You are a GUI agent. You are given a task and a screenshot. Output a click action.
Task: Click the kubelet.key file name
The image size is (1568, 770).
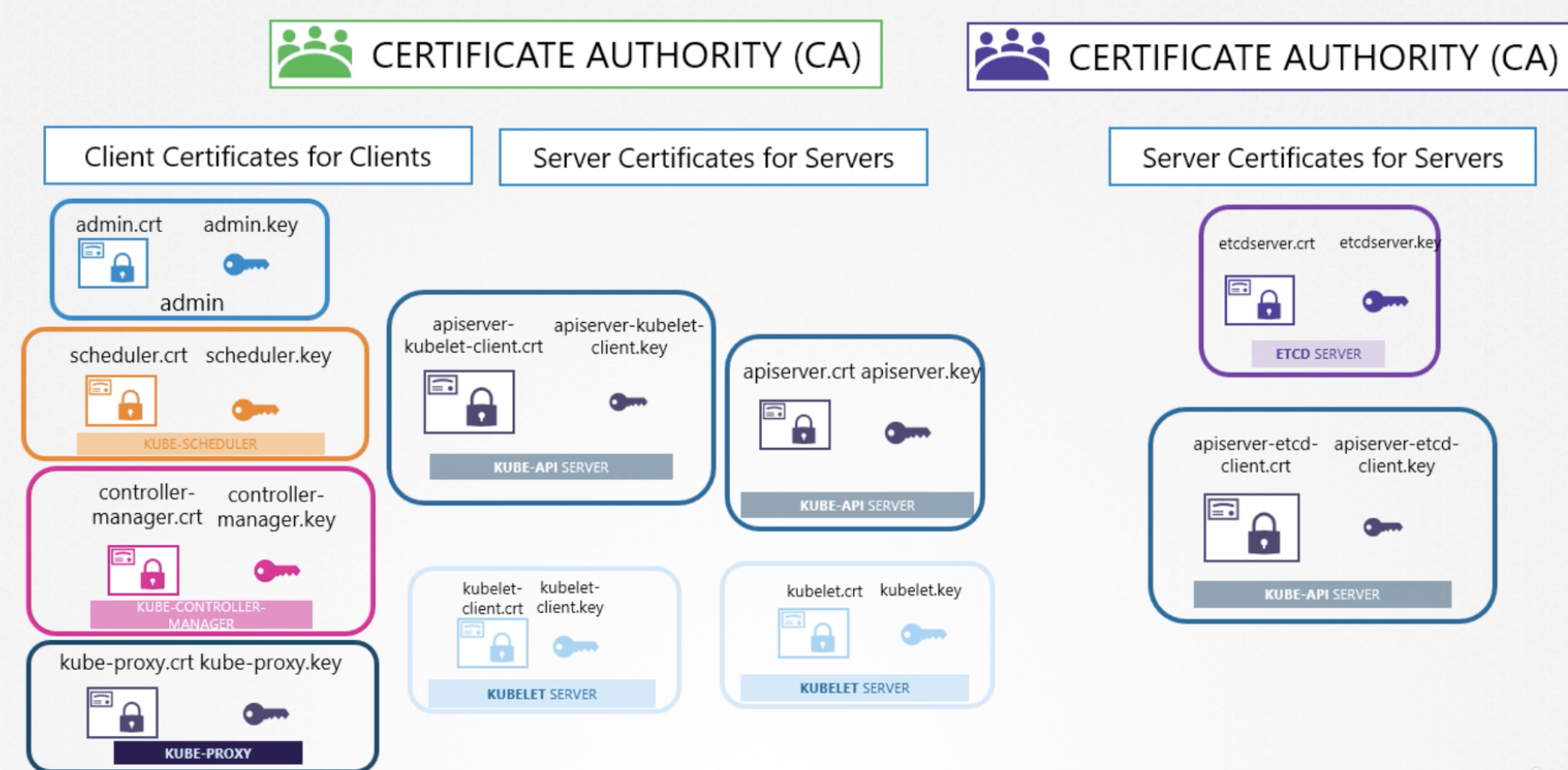coord(921,590)
